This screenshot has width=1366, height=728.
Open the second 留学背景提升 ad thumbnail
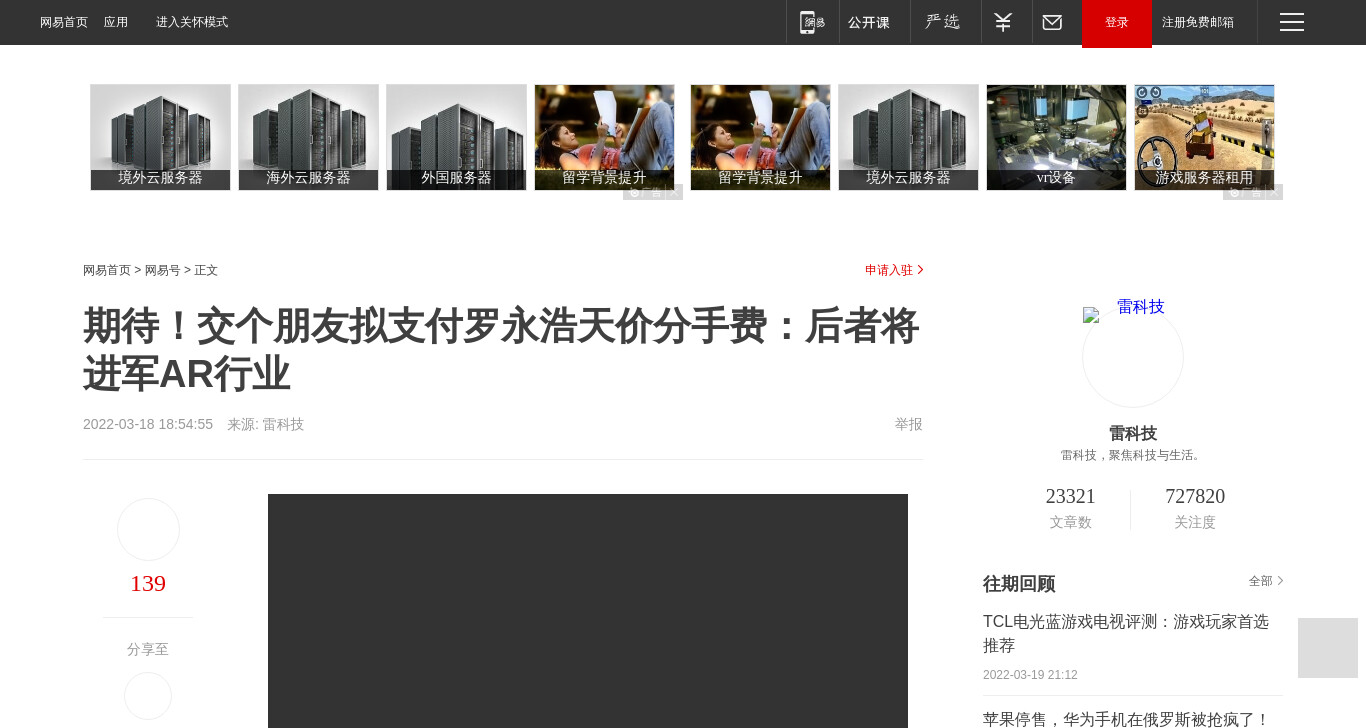[x=760, y=137]
